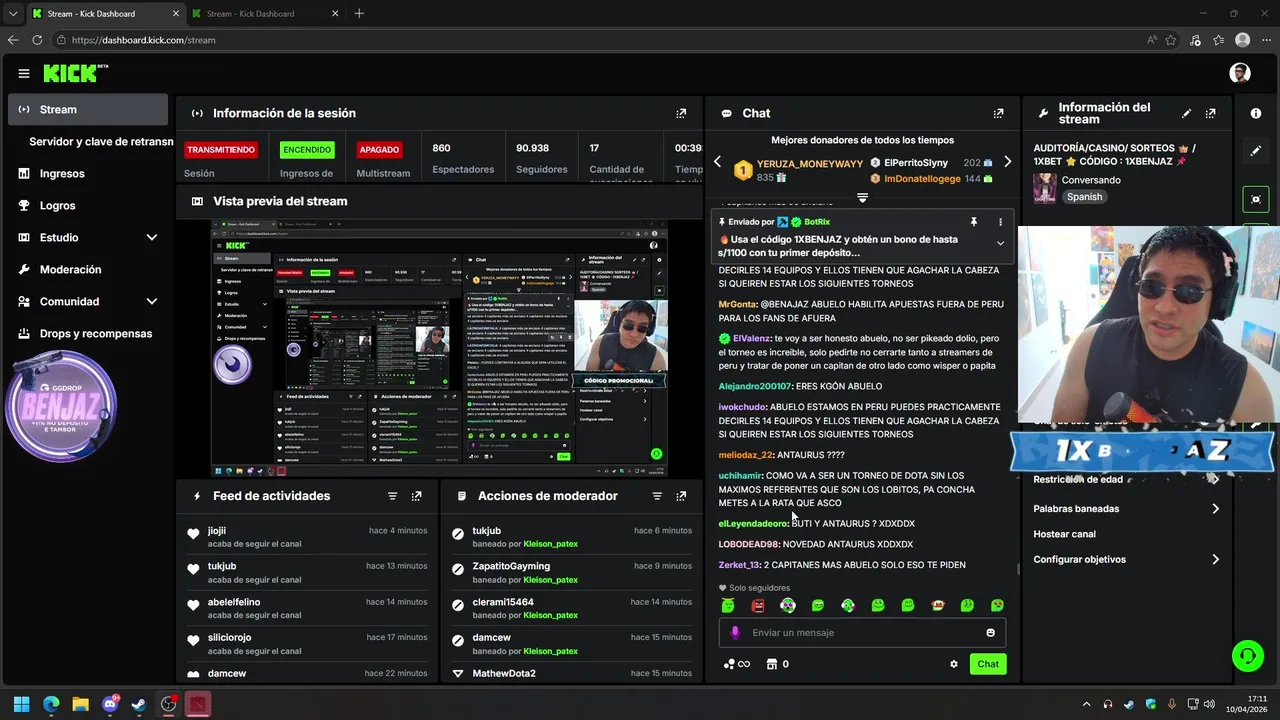Pop out the Acciones de moderador panel
The width and height of the screenshot is (1280, 720).
click(681, 496)
